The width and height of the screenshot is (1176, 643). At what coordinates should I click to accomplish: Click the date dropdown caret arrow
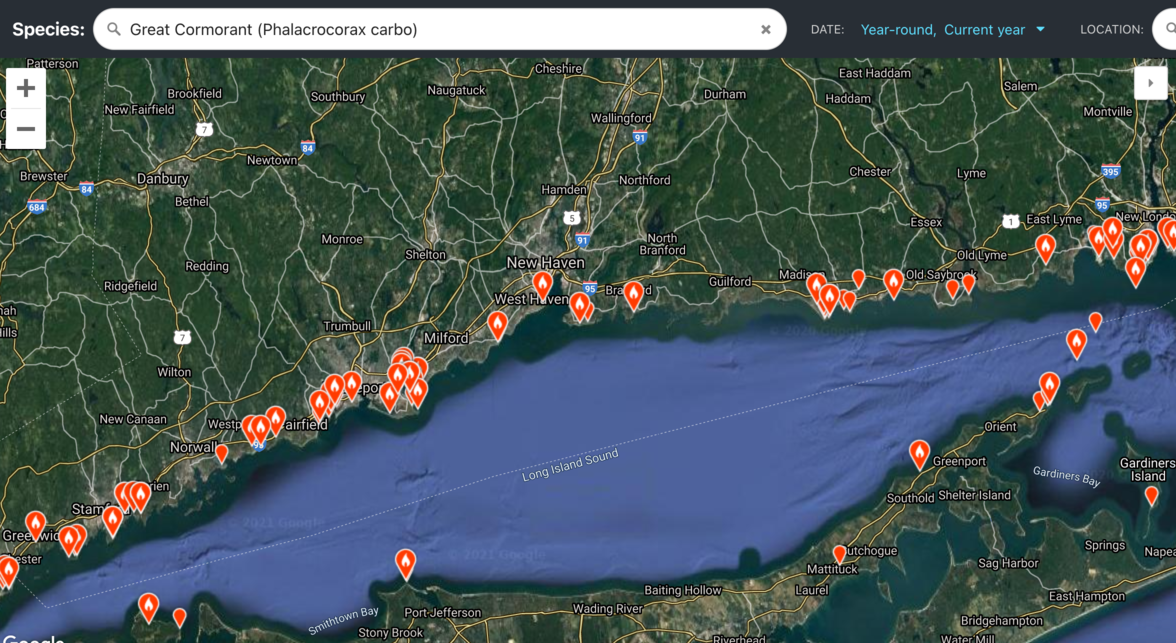point(1040,30)
